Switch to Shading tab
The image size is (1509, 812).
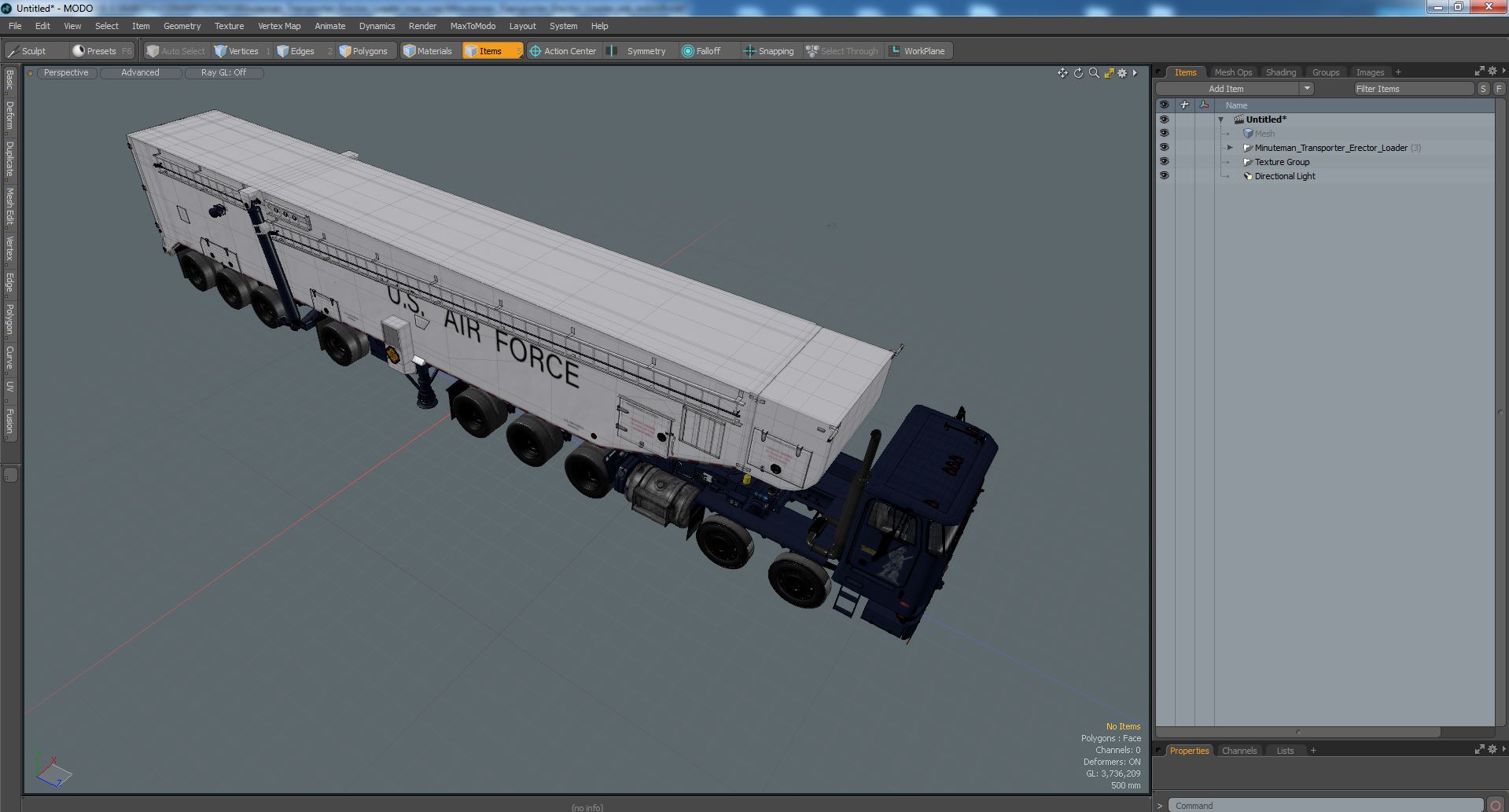[1280, 72]
